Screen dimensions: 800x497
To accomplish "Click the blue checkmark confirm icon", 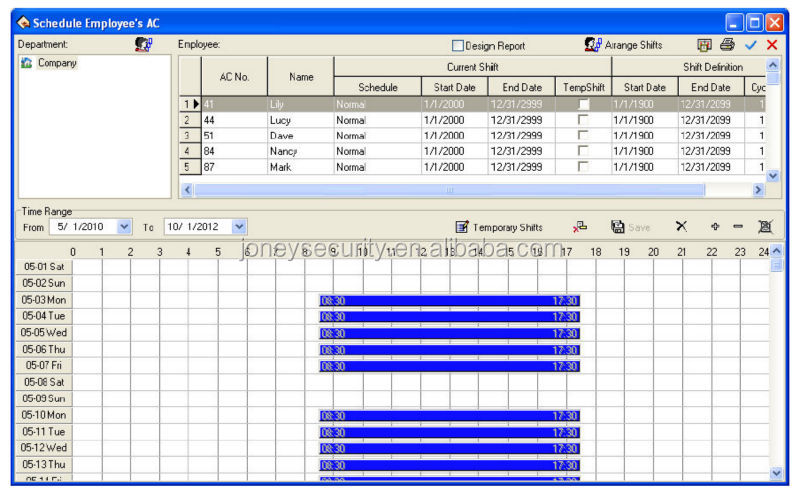I will (x=751, y=45).
